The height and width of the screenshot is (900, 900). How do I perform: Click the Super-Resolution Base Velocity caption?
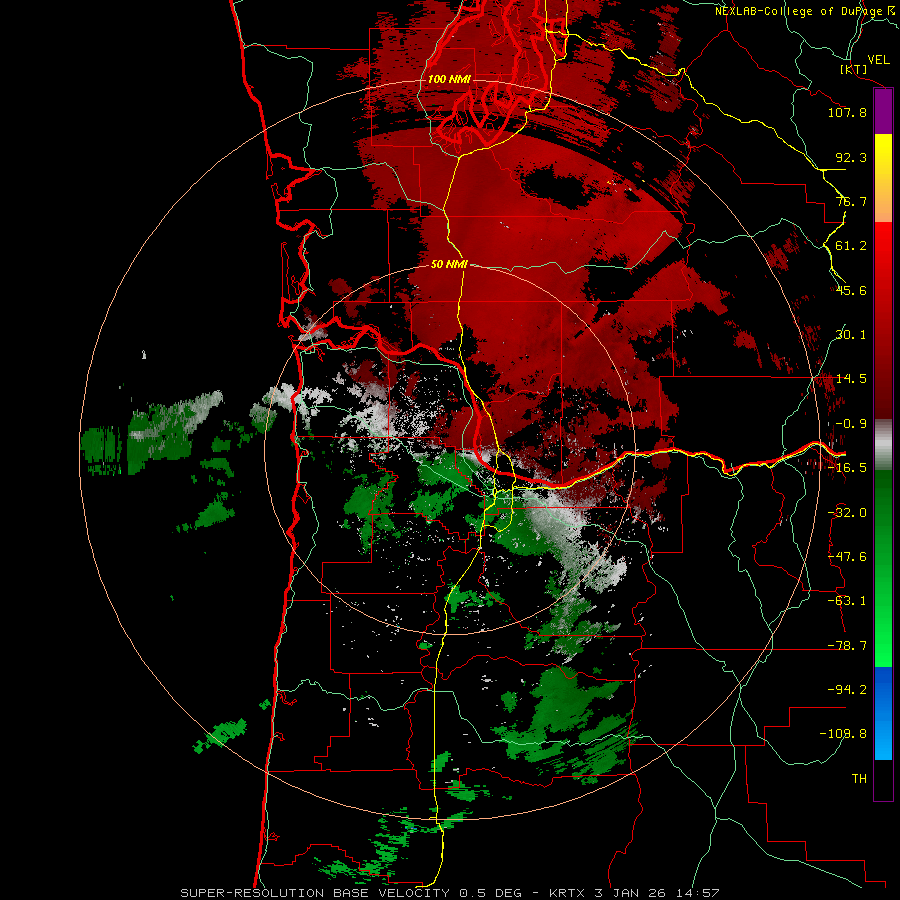(449, 893)
